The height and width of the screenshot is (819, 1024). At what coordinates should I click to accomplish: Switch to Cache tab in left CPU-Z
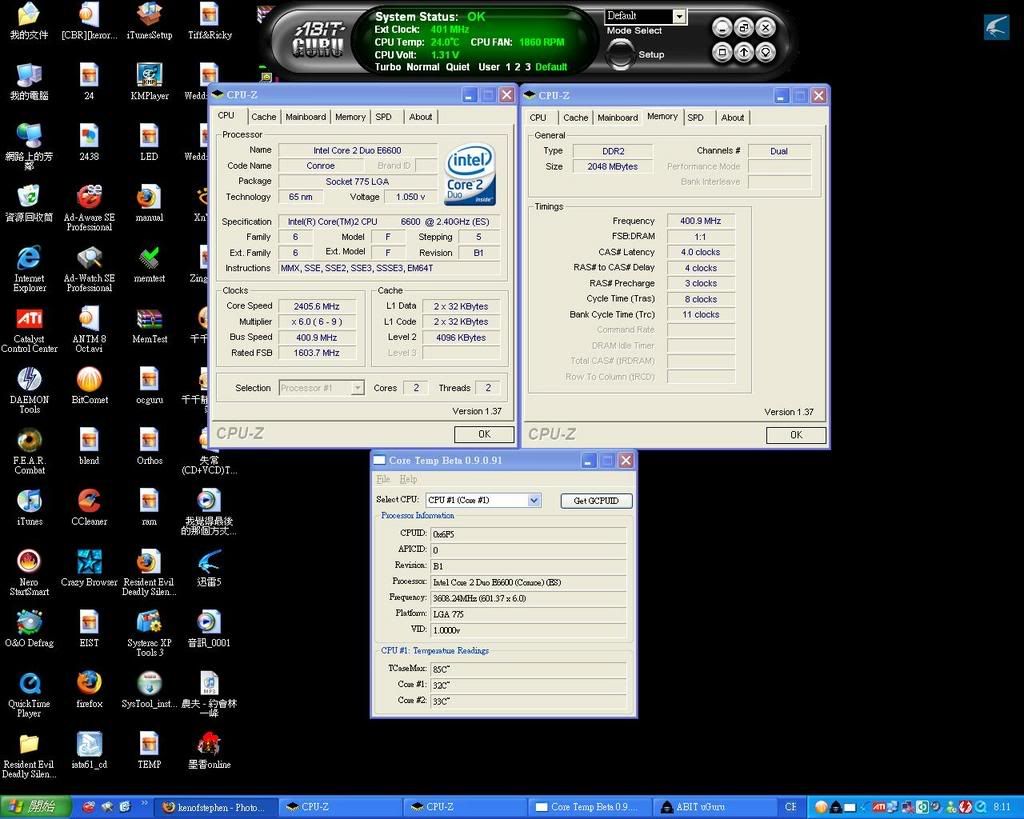[x=264, y=117]
